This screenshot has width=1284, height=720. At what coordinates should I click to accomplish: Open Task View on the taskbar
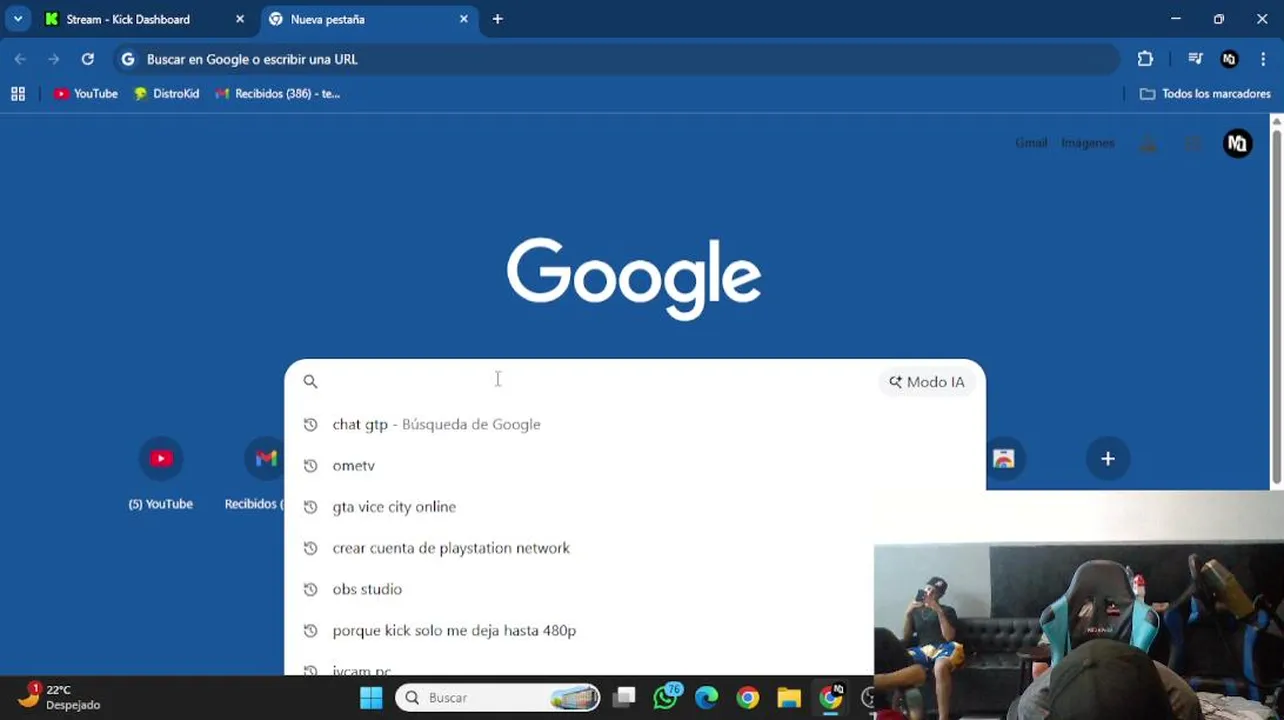(x=624, y=698)
